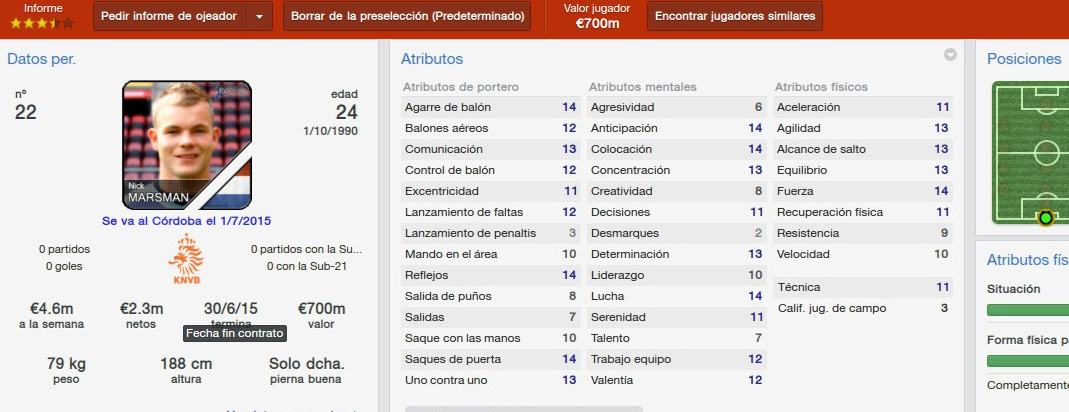Click Pedir informe de ojeador button

tap(170, 16)
